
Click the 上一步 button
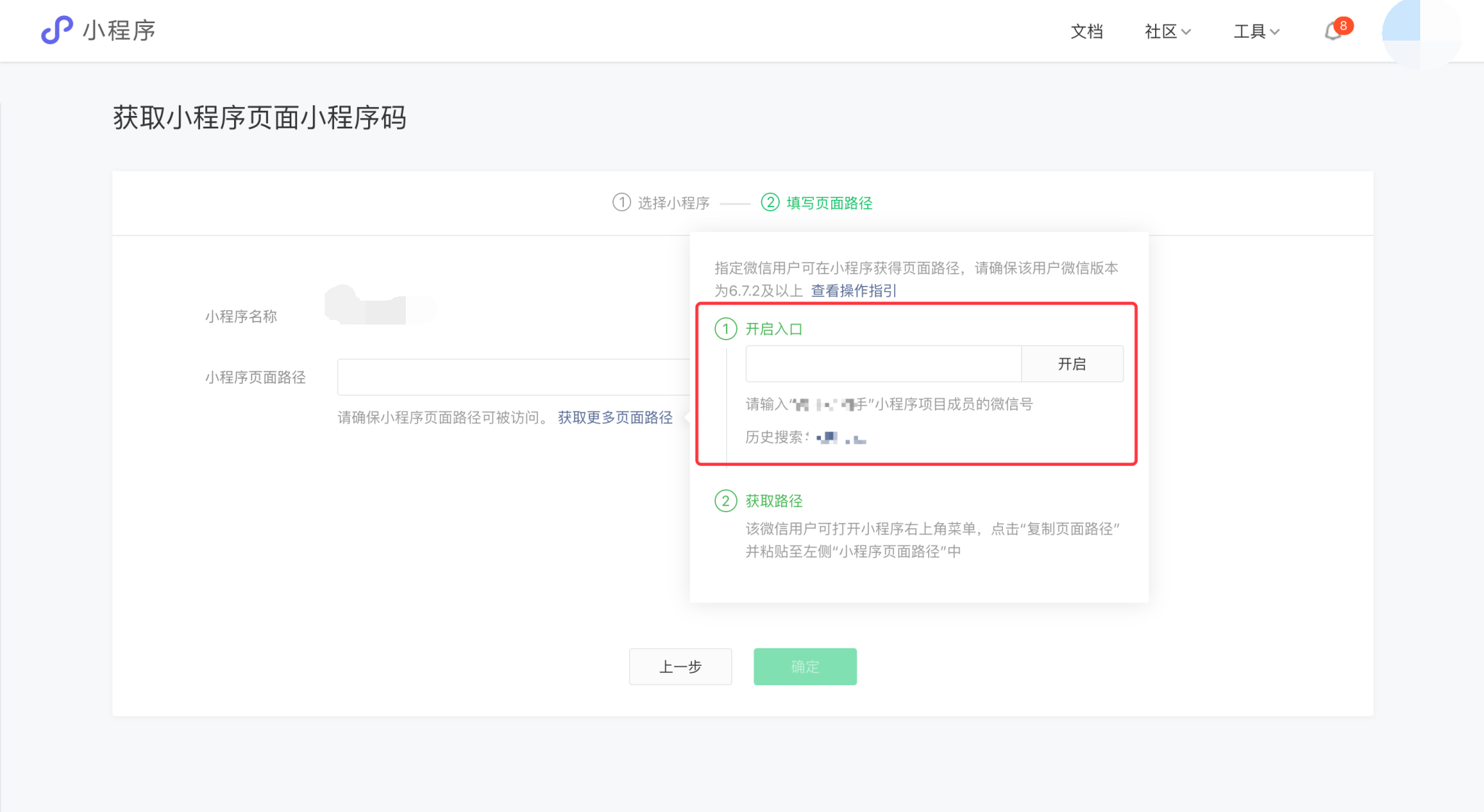(680, 666)
